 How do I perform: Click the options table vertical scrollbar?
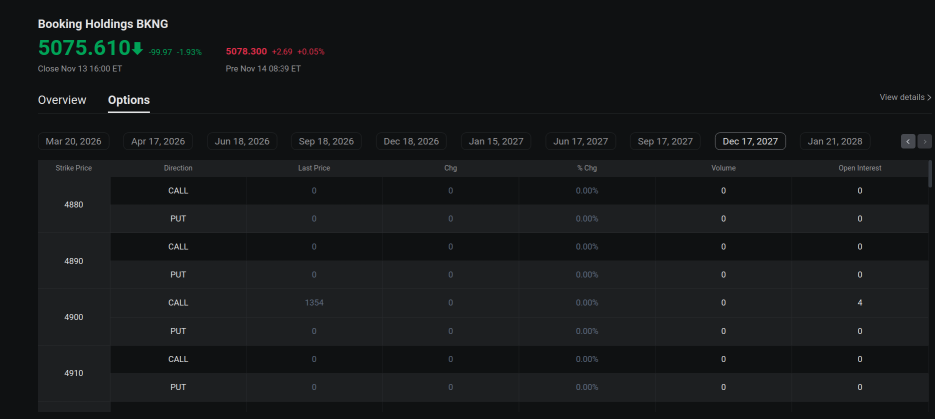click(930, 175)
